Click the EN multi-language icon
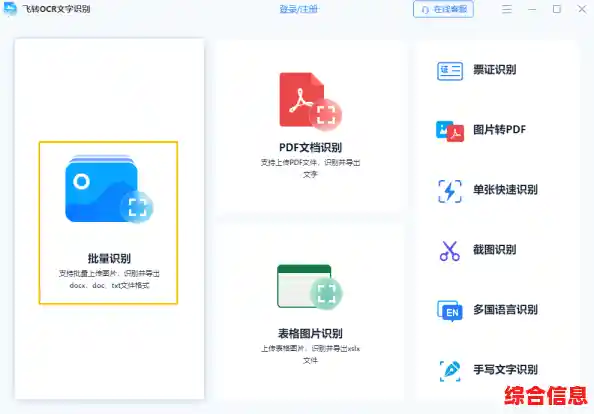The height and width of the screenshot is (414, 594). [450, 311]
